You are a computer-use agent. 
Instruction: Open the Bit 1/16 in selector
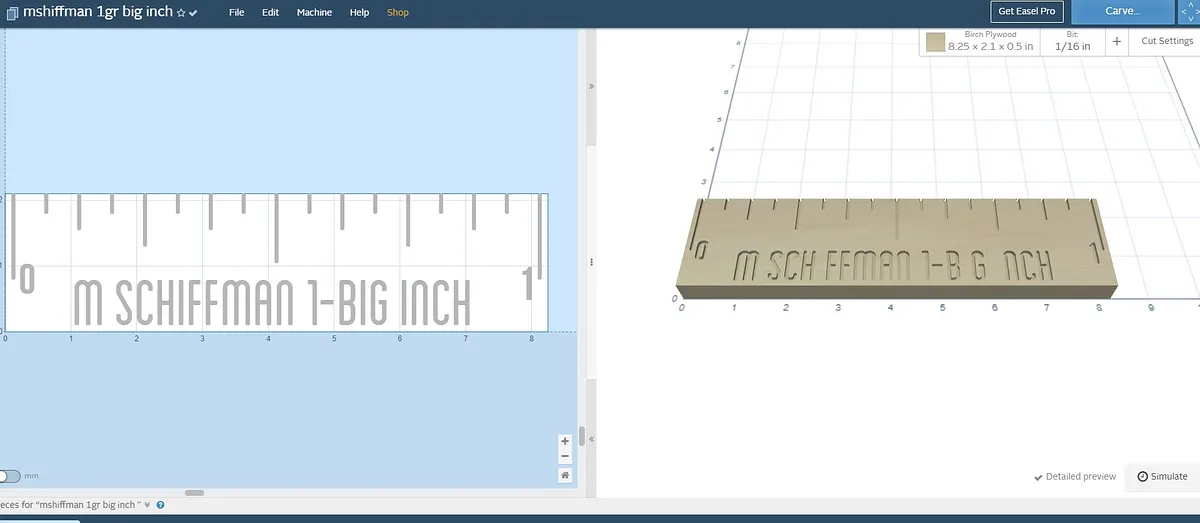1072,41
